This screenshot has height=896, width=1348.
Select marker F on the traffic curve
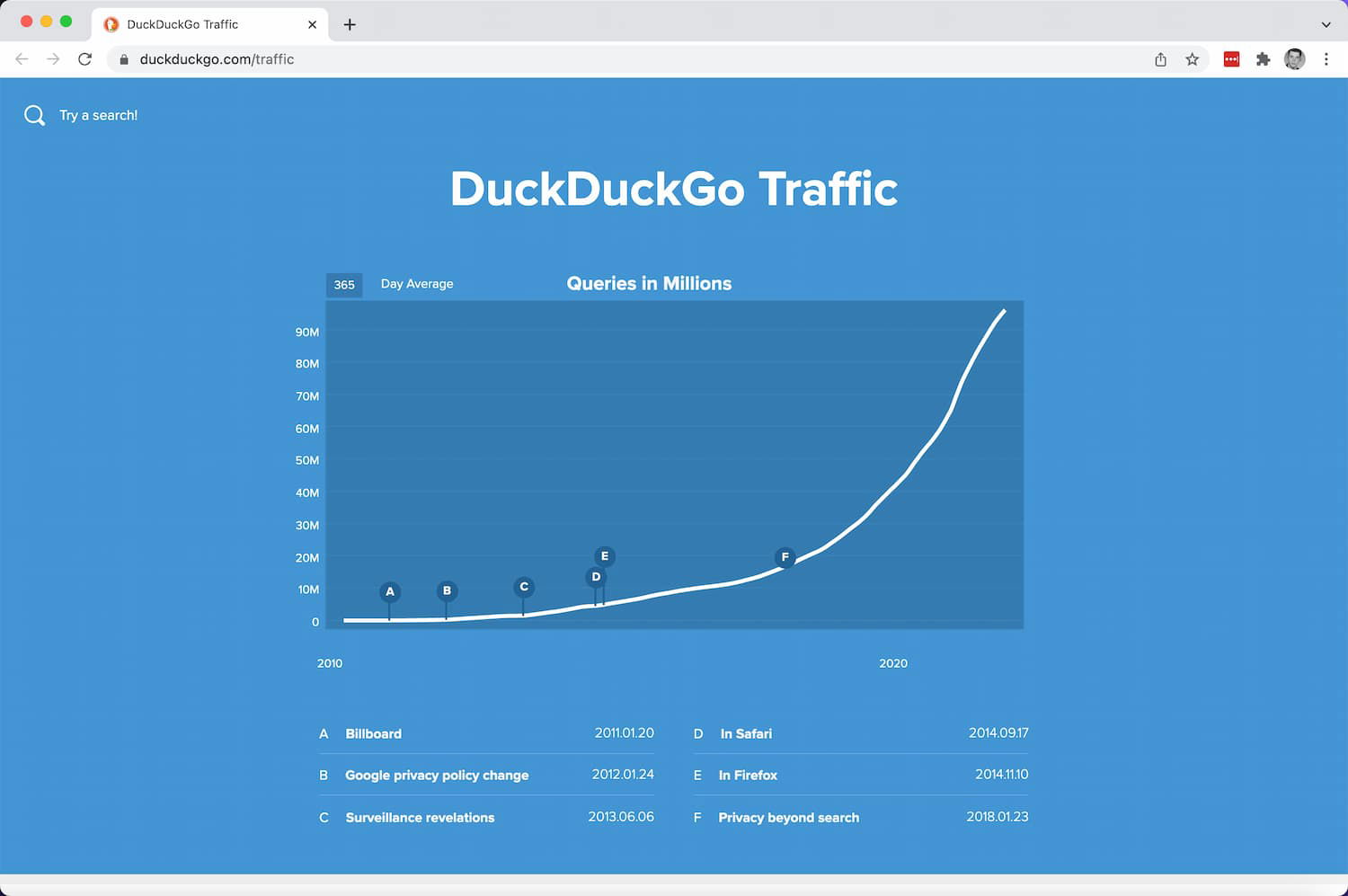pyautogui.click(x=785, y=557)
